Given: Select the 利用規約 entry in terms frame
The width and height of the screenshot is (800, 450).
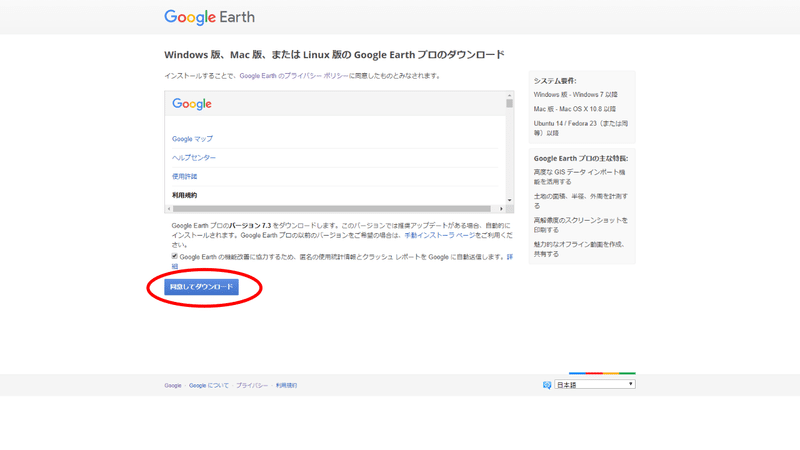Looking at the screenshot, I should tap(184, 195).
